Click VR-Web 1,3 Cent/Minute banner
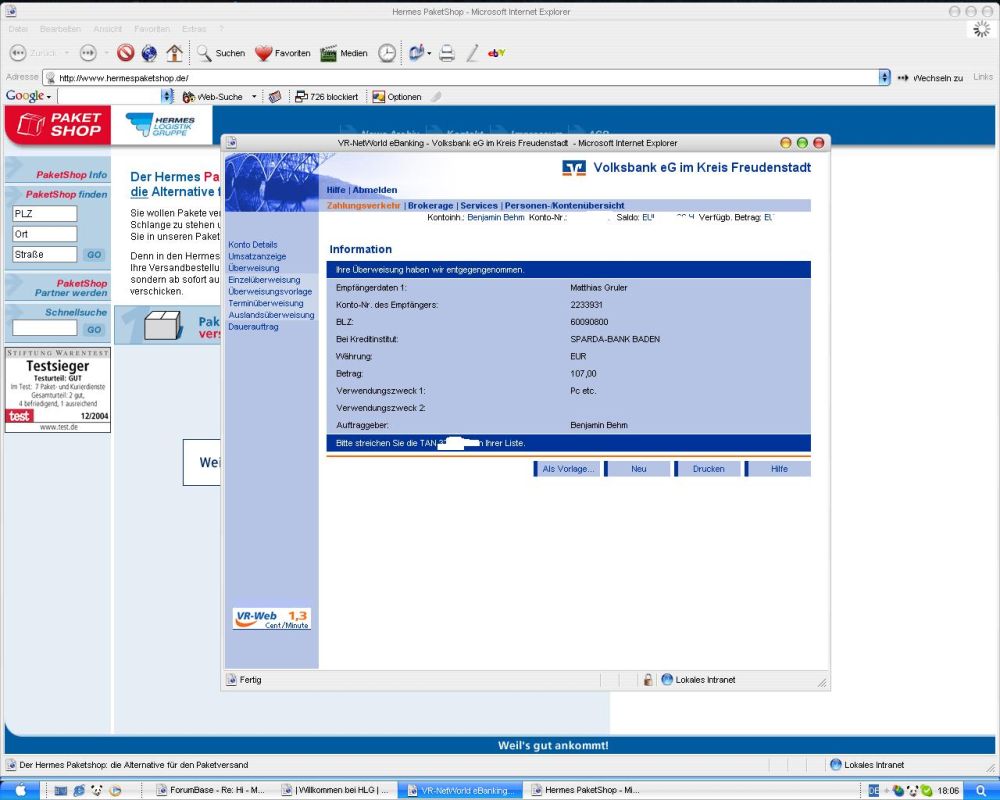 pyautogui.click(x=272, y=619)
